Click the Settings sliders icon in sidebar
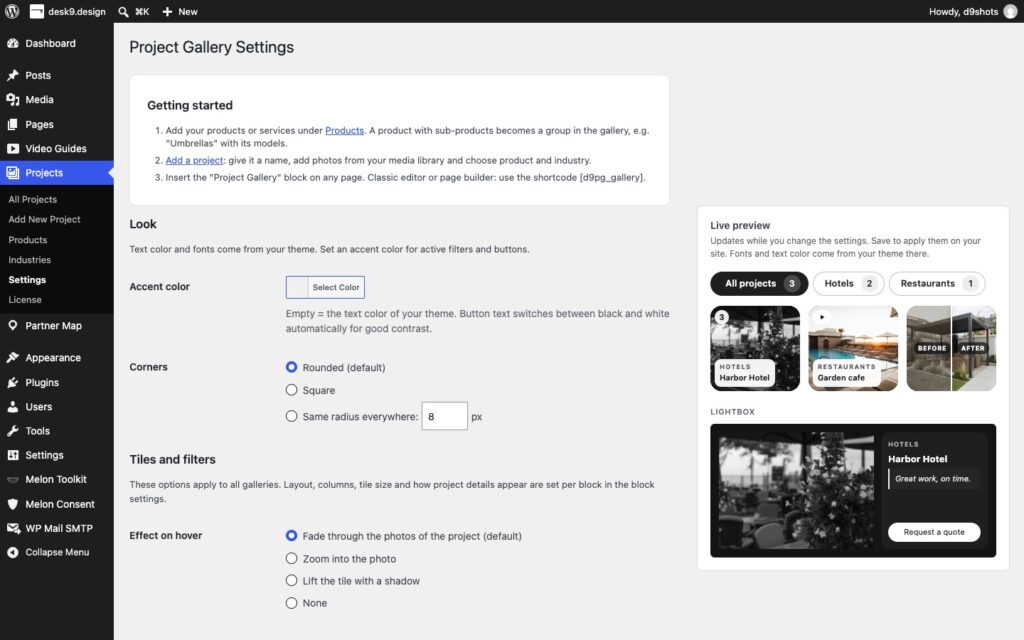Screen dimensions: 1024x640 12,455
